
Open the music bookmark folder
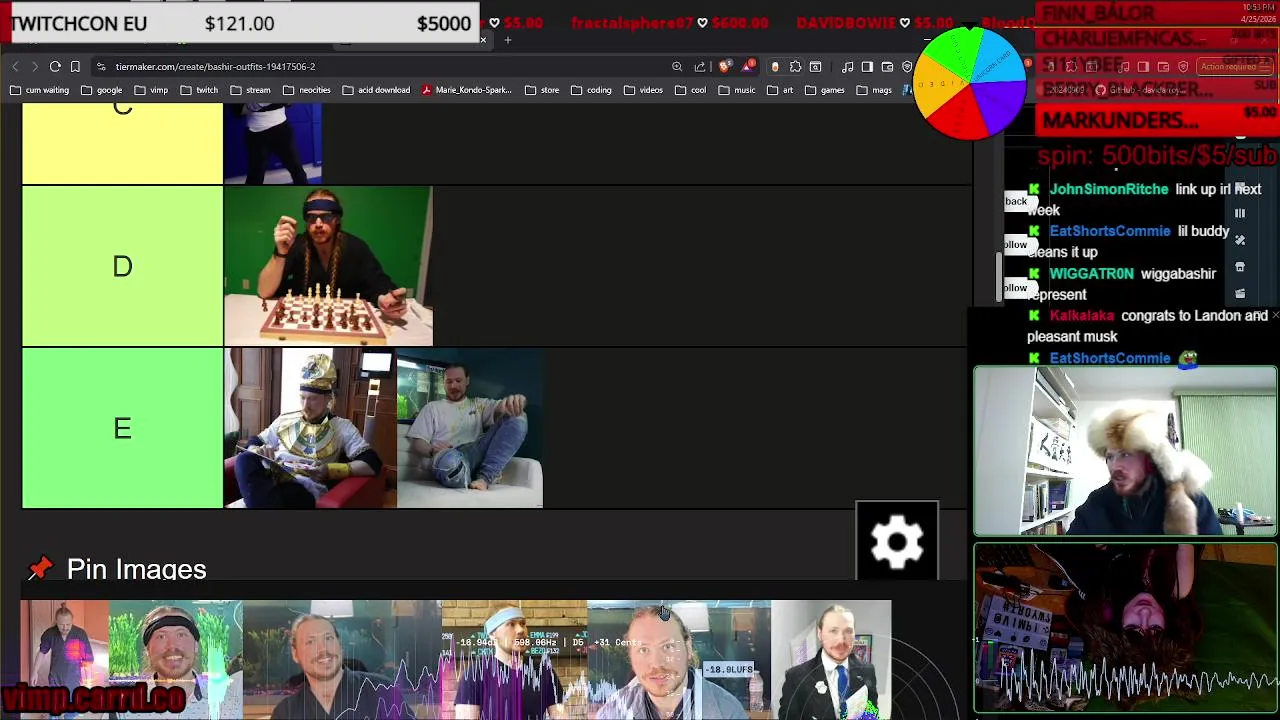click(x=737, y=90)
